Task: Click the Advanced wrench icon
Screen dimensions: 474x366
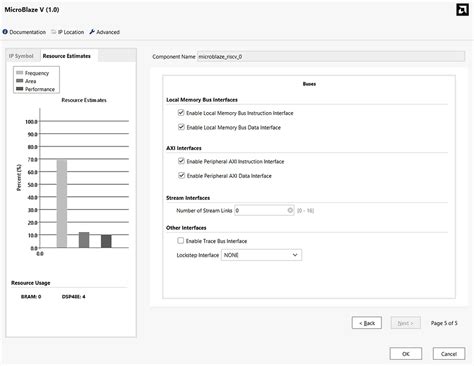Action: tap(92, 32)
